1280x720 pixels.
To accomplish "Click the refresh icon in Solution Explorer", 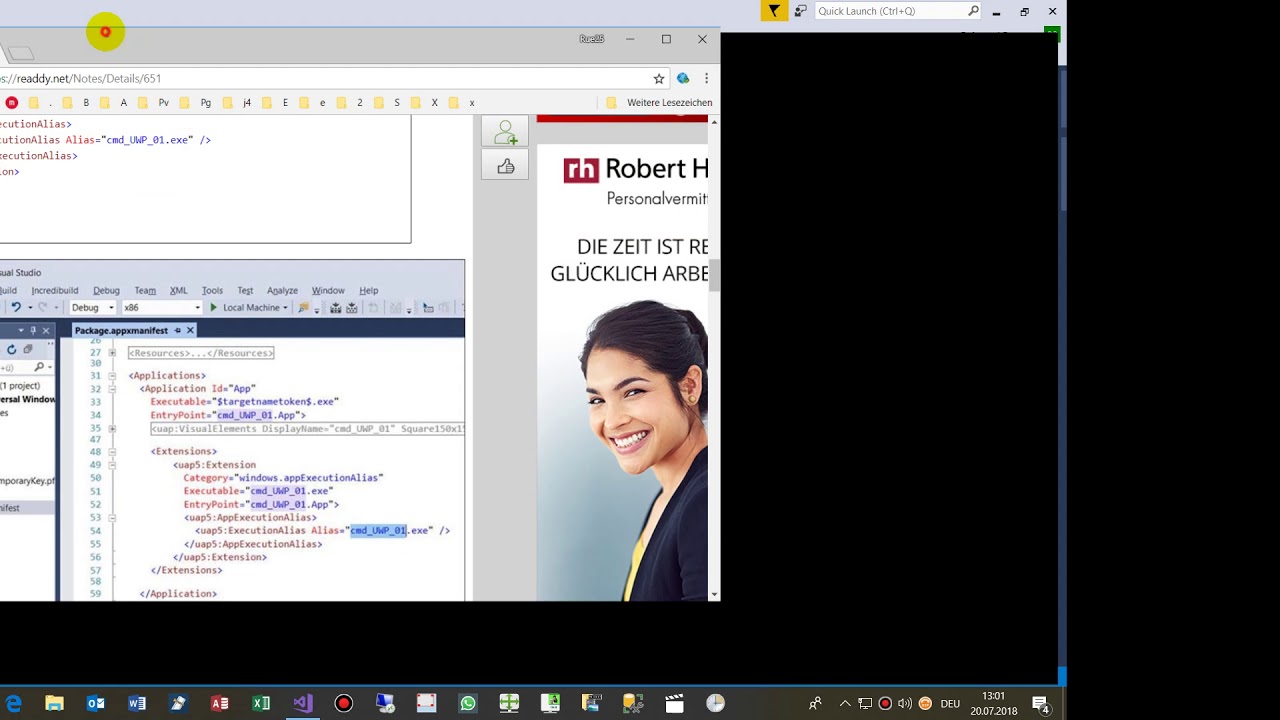I will click(12, 349).
